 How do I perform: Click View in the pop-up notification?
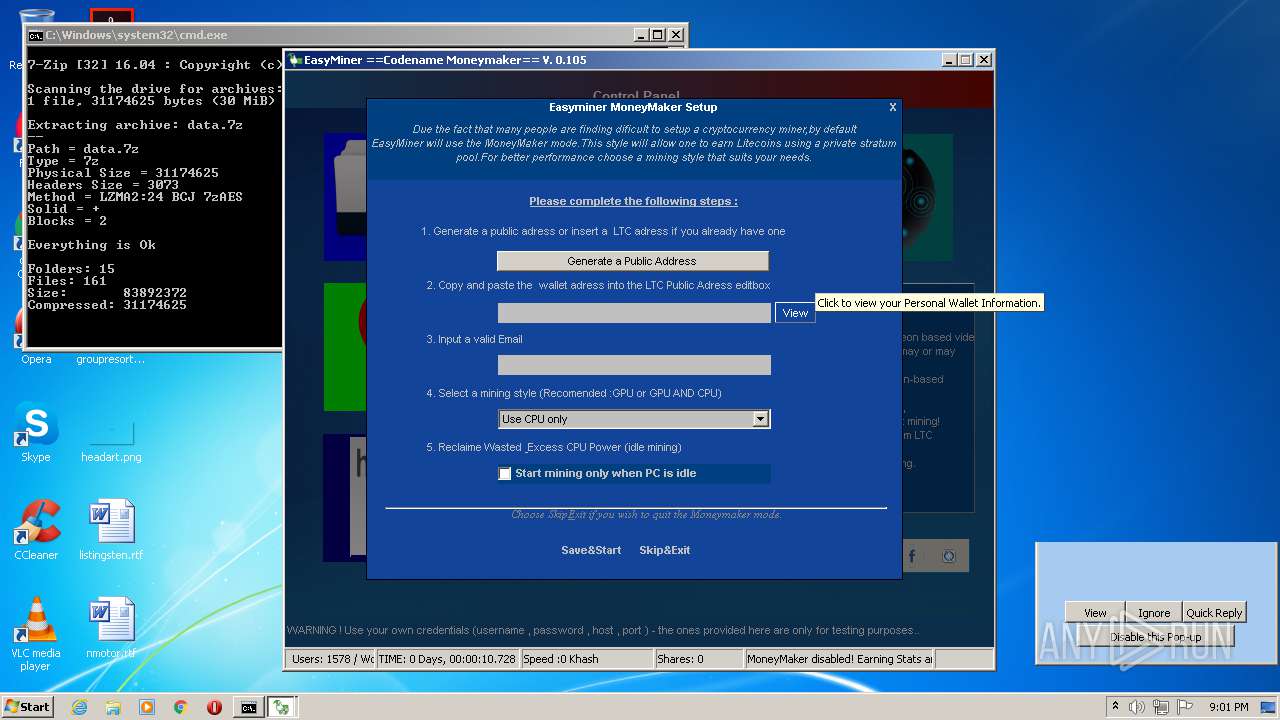click(x=1096, y=613)
